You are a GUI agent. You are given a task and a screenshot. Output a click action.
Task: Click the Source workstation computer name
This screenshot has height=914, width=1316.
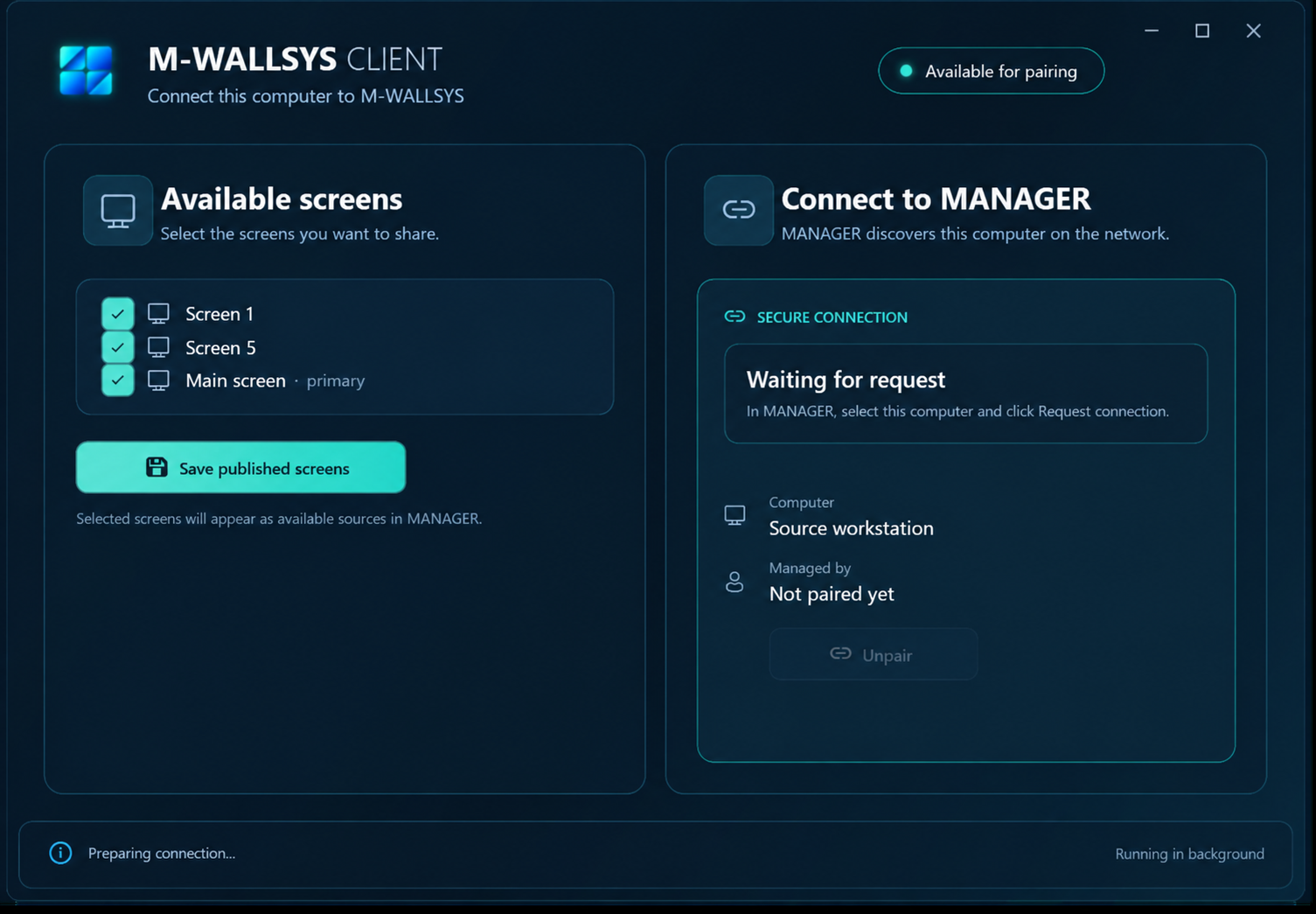click(x=852, y=528)
